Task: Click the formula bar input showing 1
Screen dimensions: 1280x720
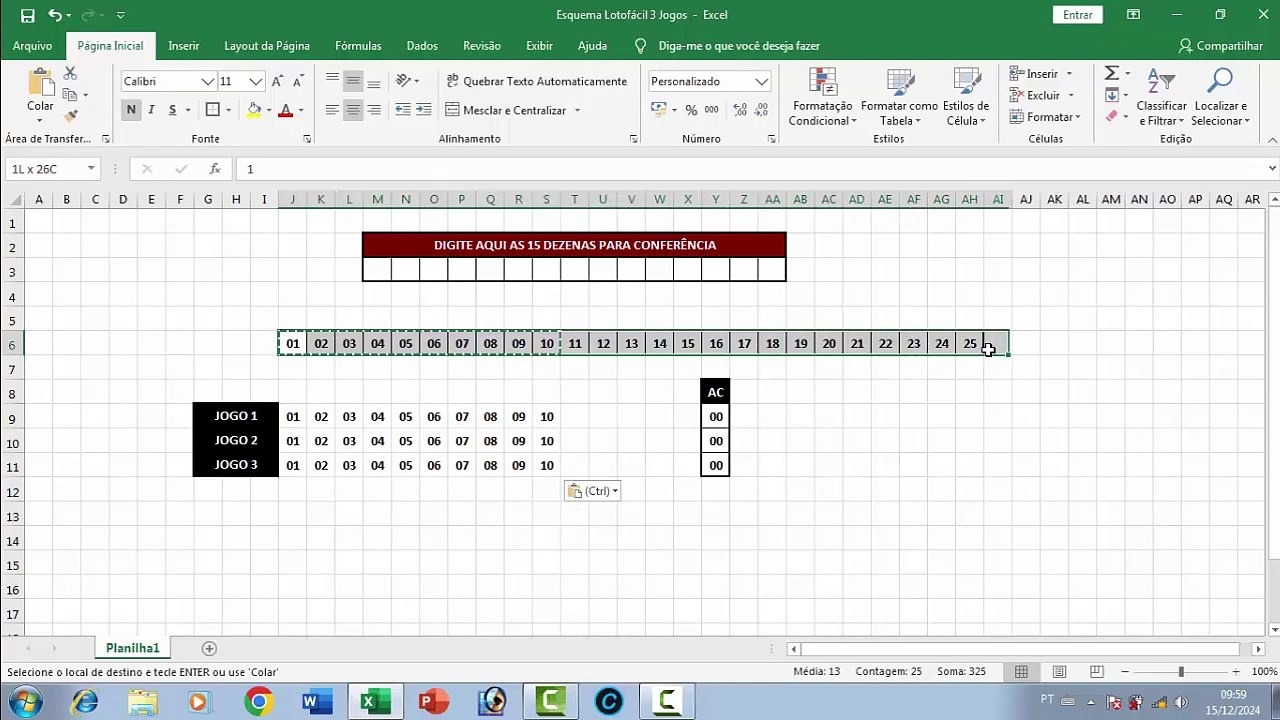Action: point(750,169)
